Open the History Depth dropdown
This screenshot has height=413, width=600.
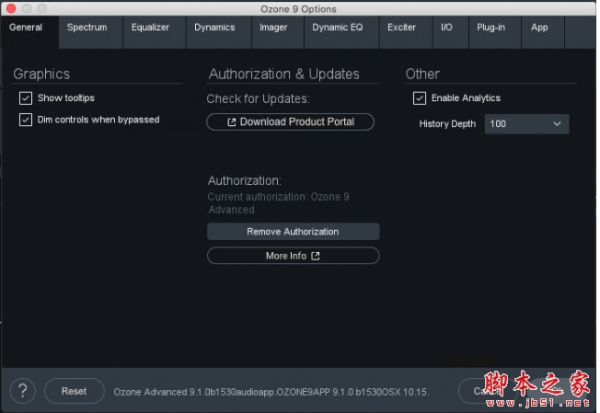[527, 124]
